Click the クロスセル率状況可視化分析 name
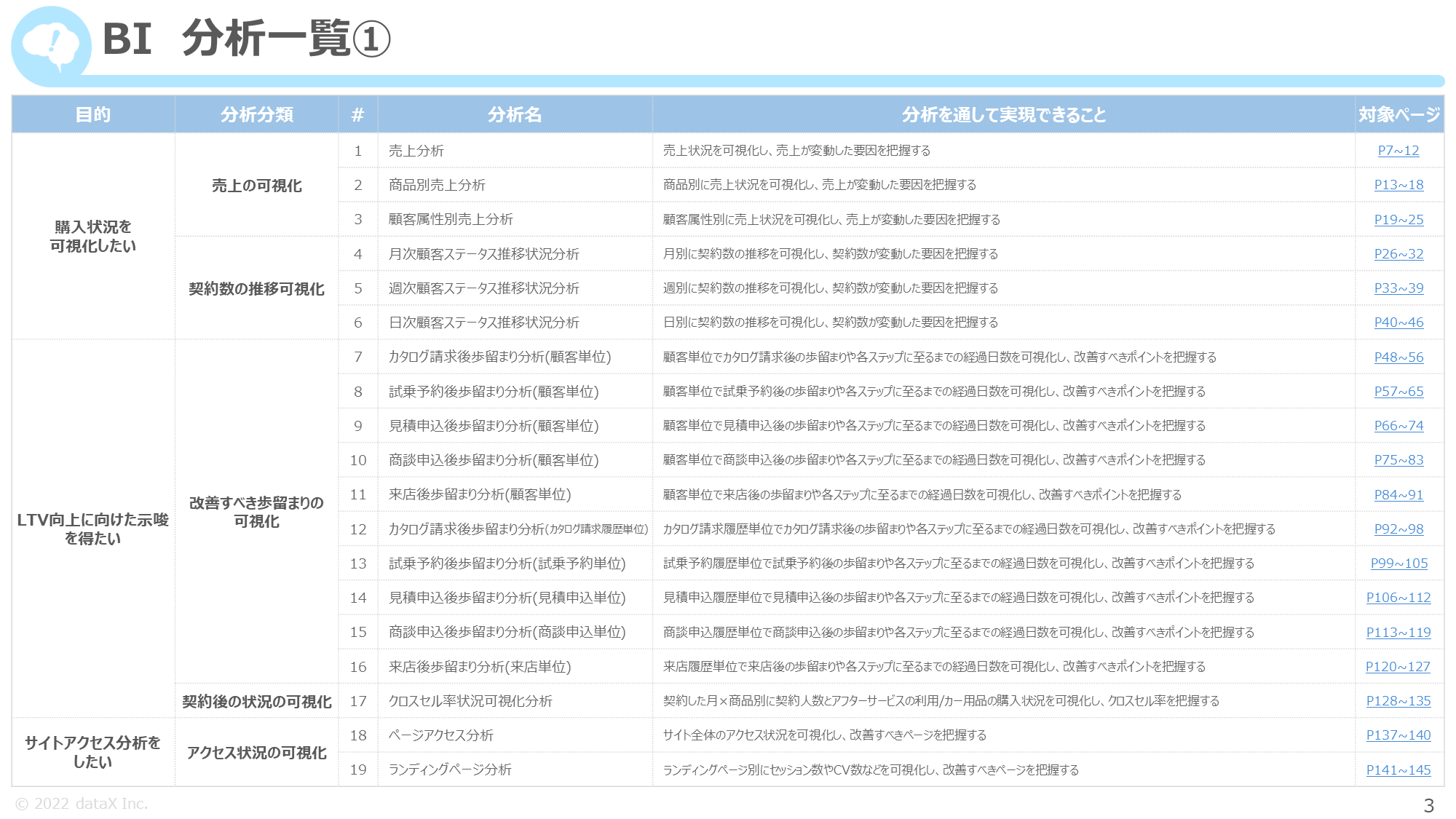The image size is (1456, 819). (x=470, y=701)
